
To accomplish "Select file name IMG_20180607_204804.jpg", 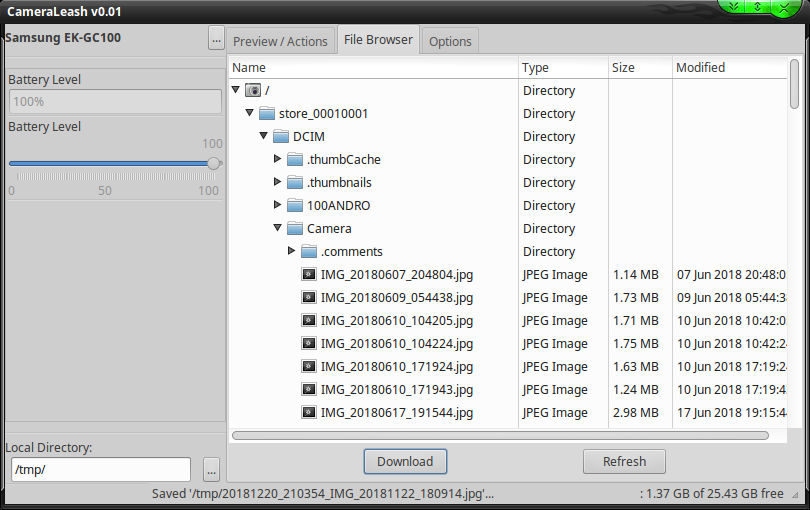I will [397, 274].
